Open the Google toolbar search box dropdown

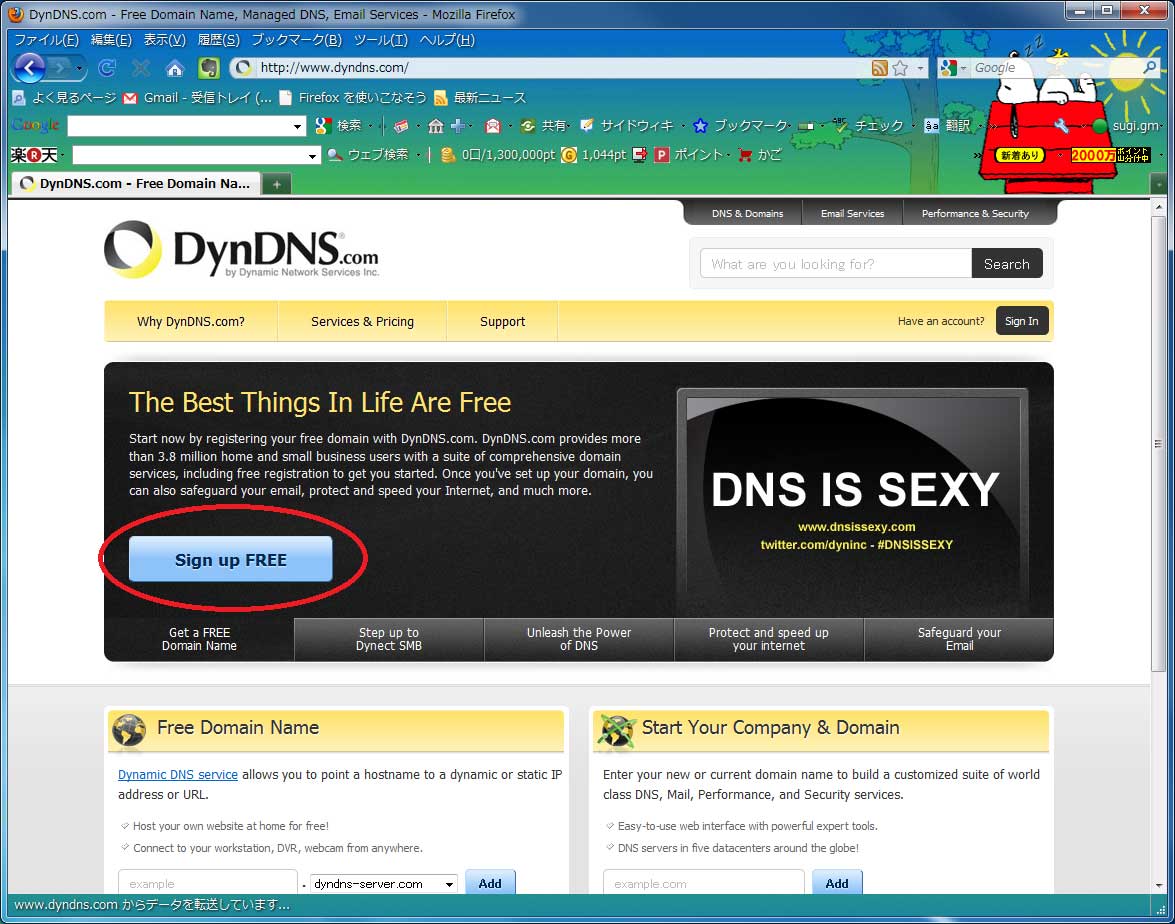(x=297, y=126)
